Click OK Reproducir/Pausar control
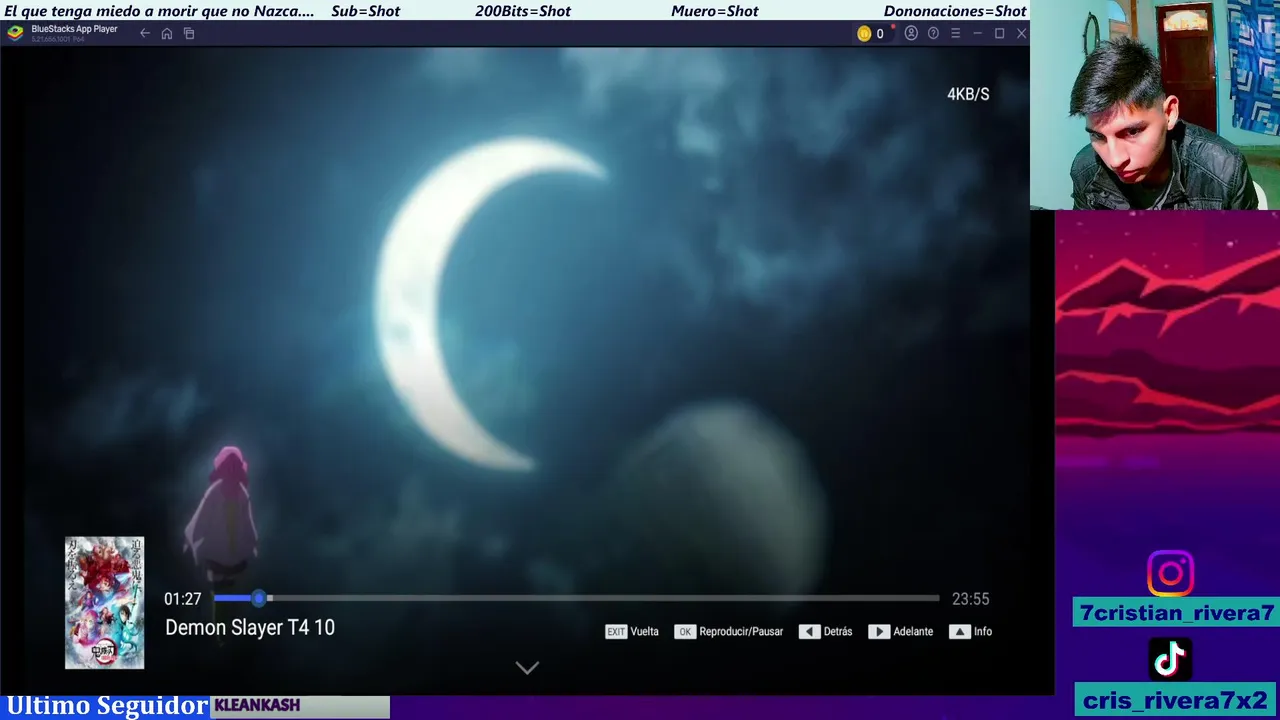 click(x=729, y=631)
